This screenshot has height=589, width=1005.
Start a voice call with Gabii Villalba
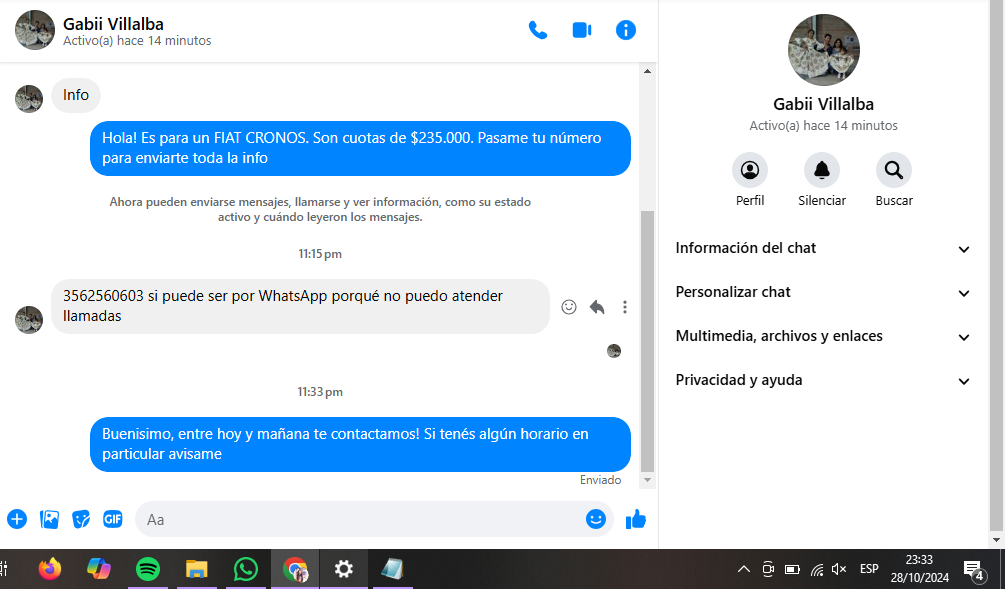(538, 30)
